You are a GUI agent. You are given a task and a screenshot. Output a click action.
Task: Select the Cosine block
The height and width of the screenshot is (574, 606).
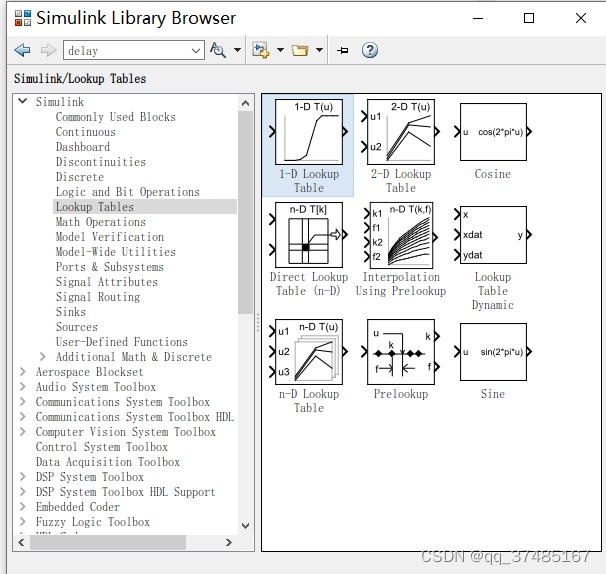(x=492, y=140)
